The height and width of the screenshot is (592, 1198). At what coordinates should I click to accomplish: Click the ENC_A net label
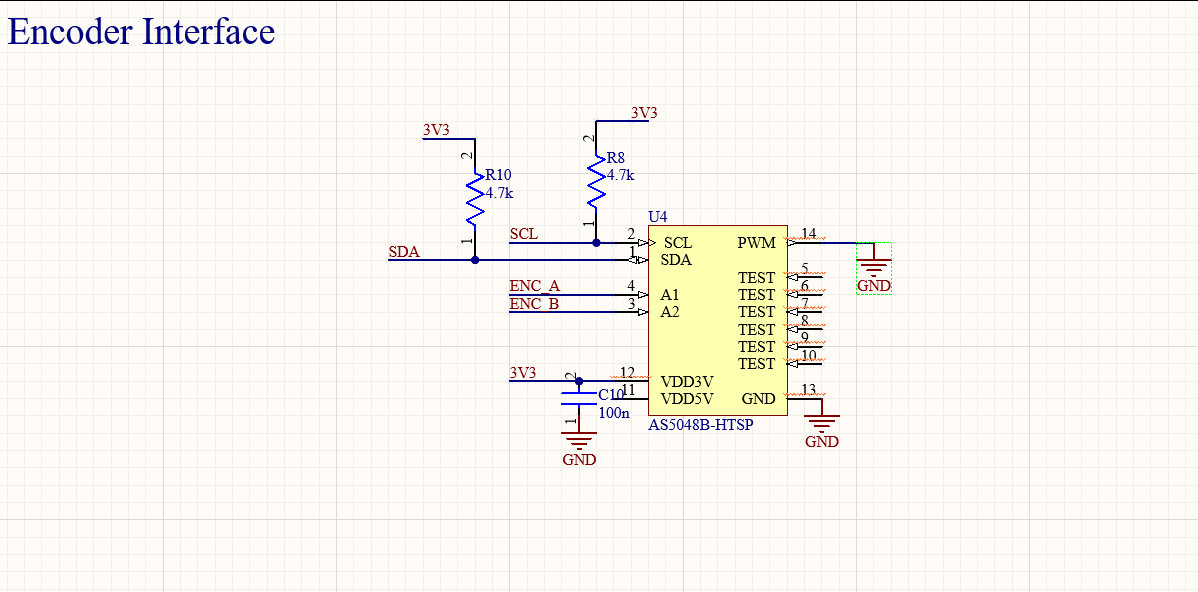(535, 286)
